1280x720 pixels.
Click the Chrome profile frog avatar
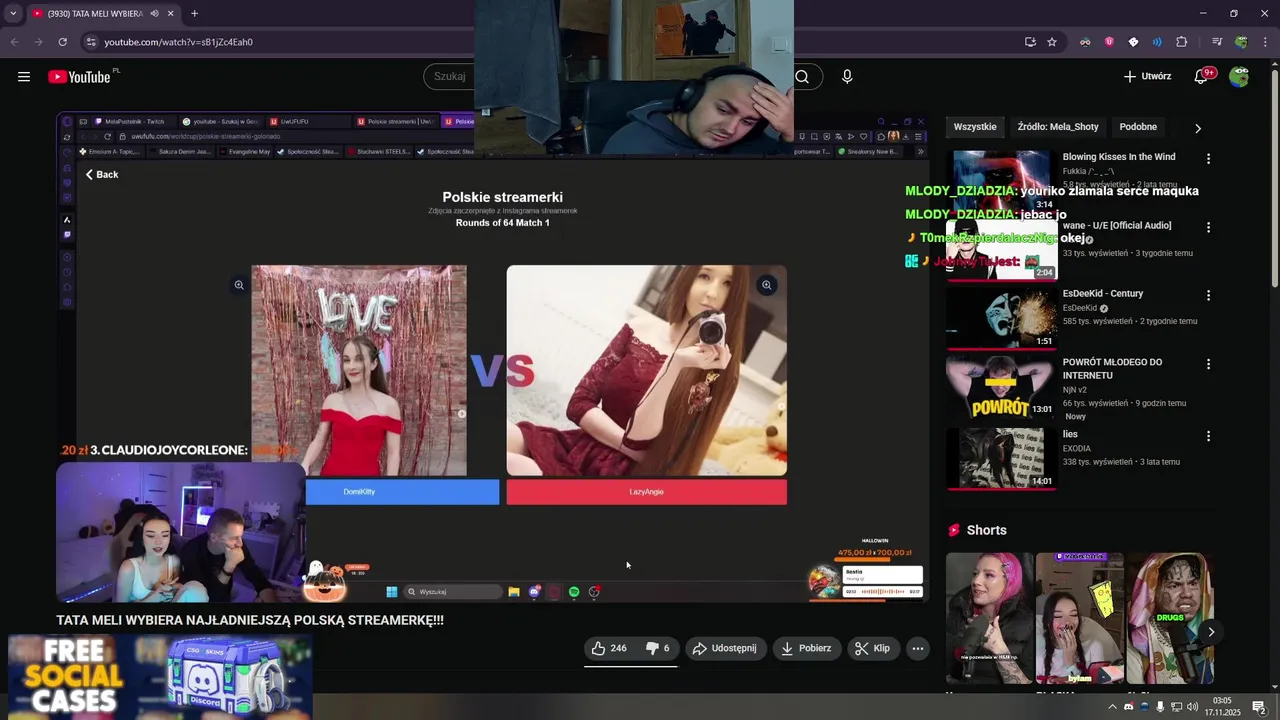pyautogui.click(x=1241, y=42)
